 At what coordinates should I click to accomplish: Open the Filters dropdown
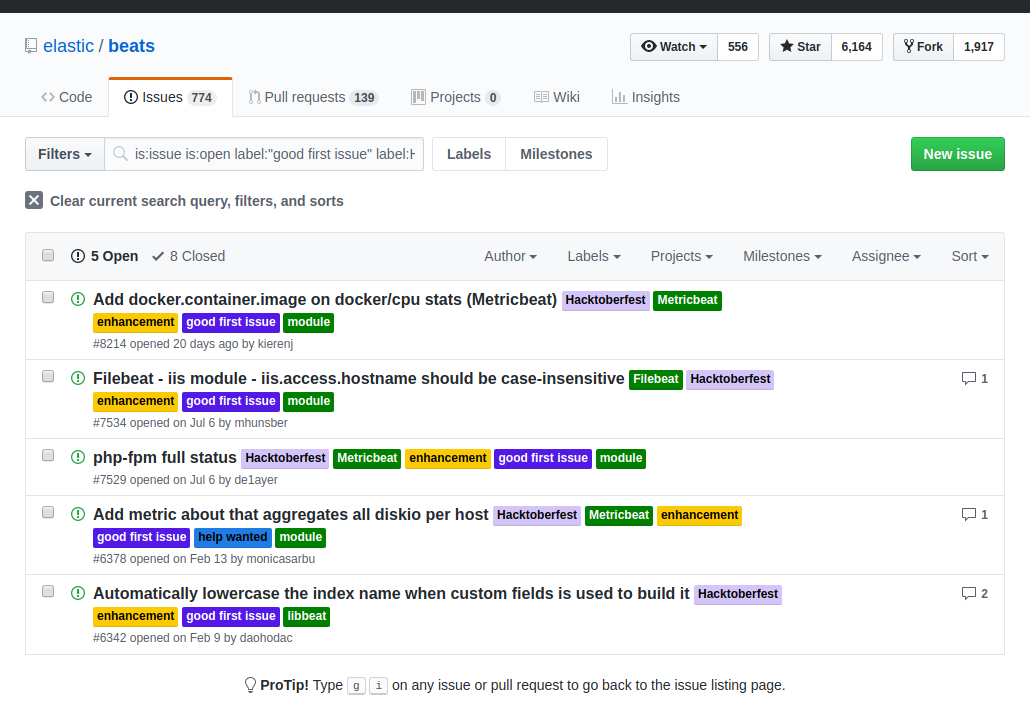point(64,154)
